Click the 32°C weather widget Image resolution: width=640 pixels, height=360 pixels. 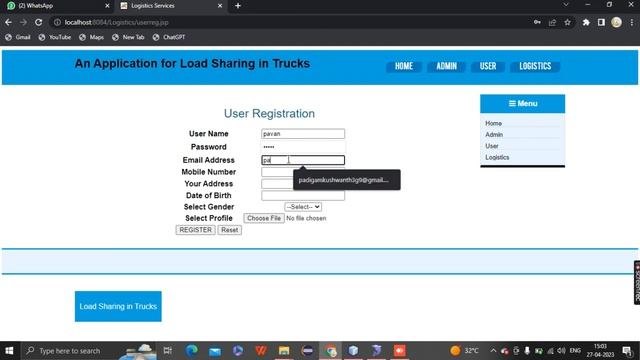point(465,351)
